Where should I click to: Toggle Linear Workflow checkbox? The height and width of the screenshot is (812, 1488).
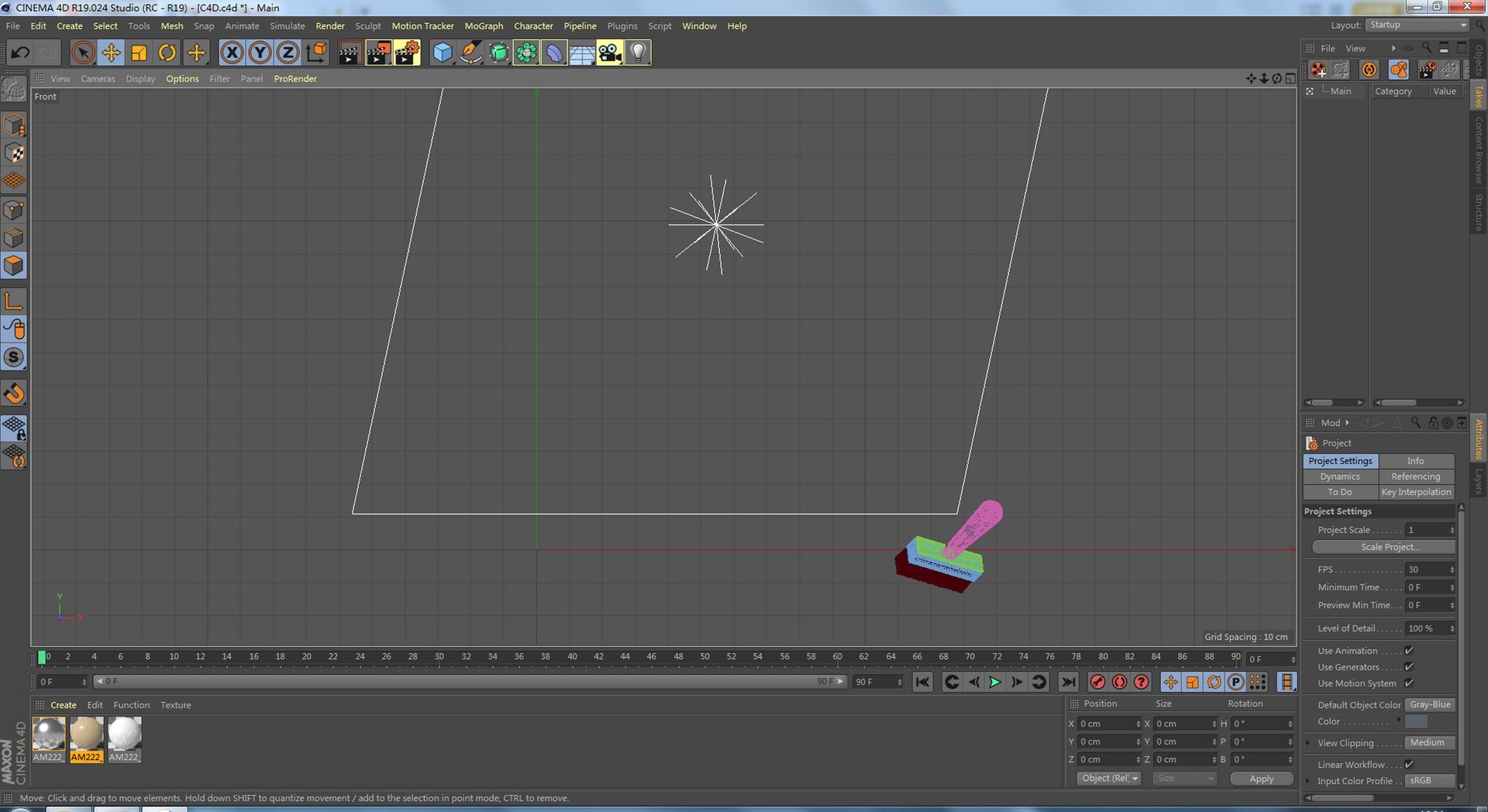coord(1409,765)
